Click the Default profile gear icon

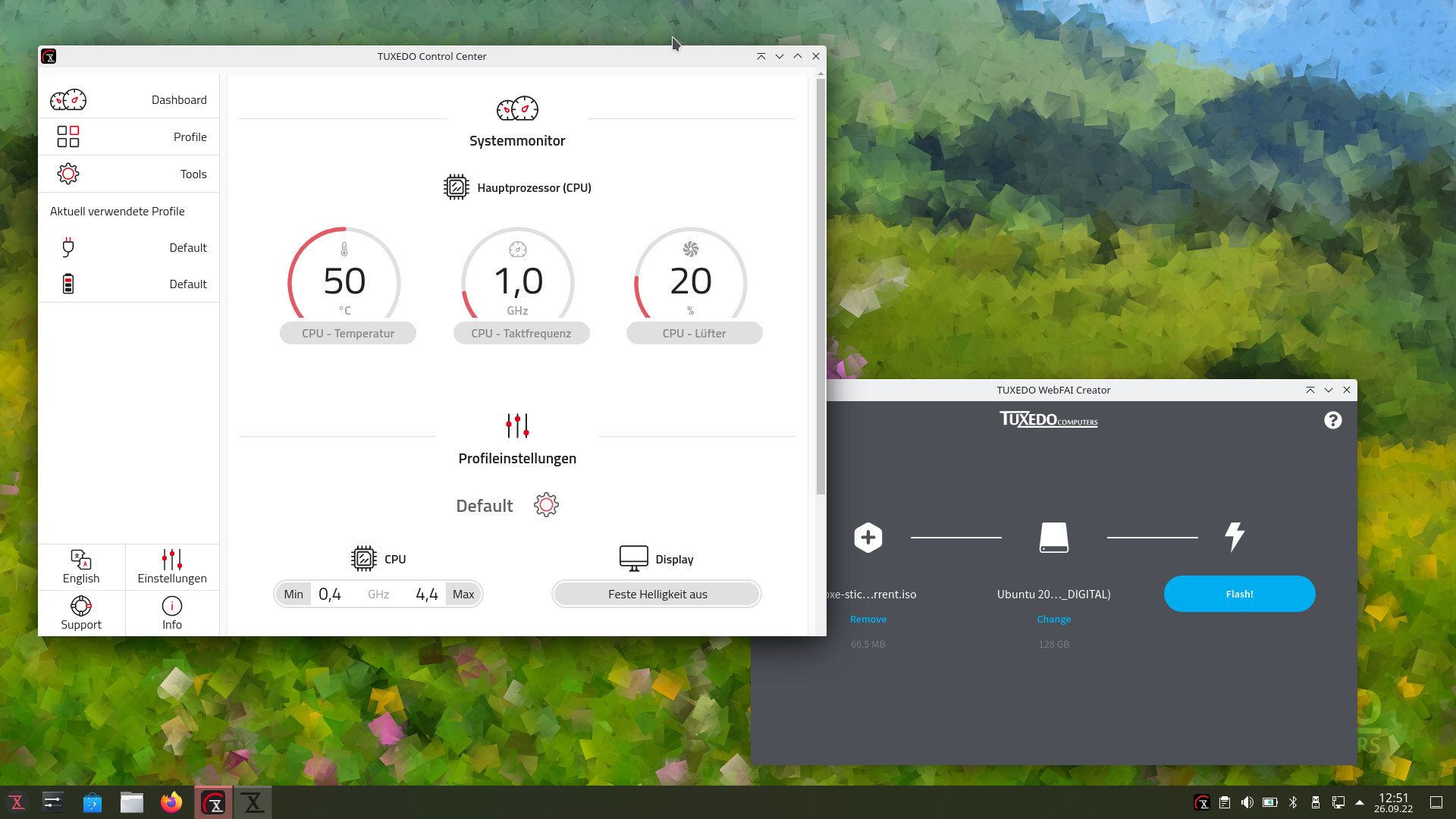click(x=545, y=505)
